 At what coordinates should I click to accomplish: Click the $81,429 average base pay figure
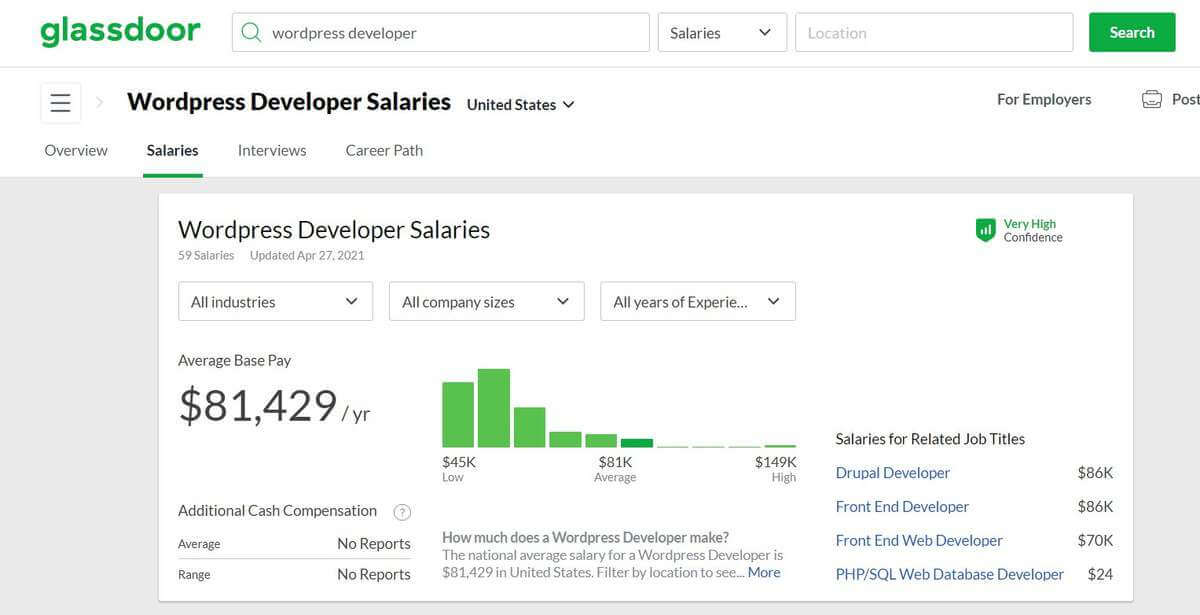tap(258, 405)
